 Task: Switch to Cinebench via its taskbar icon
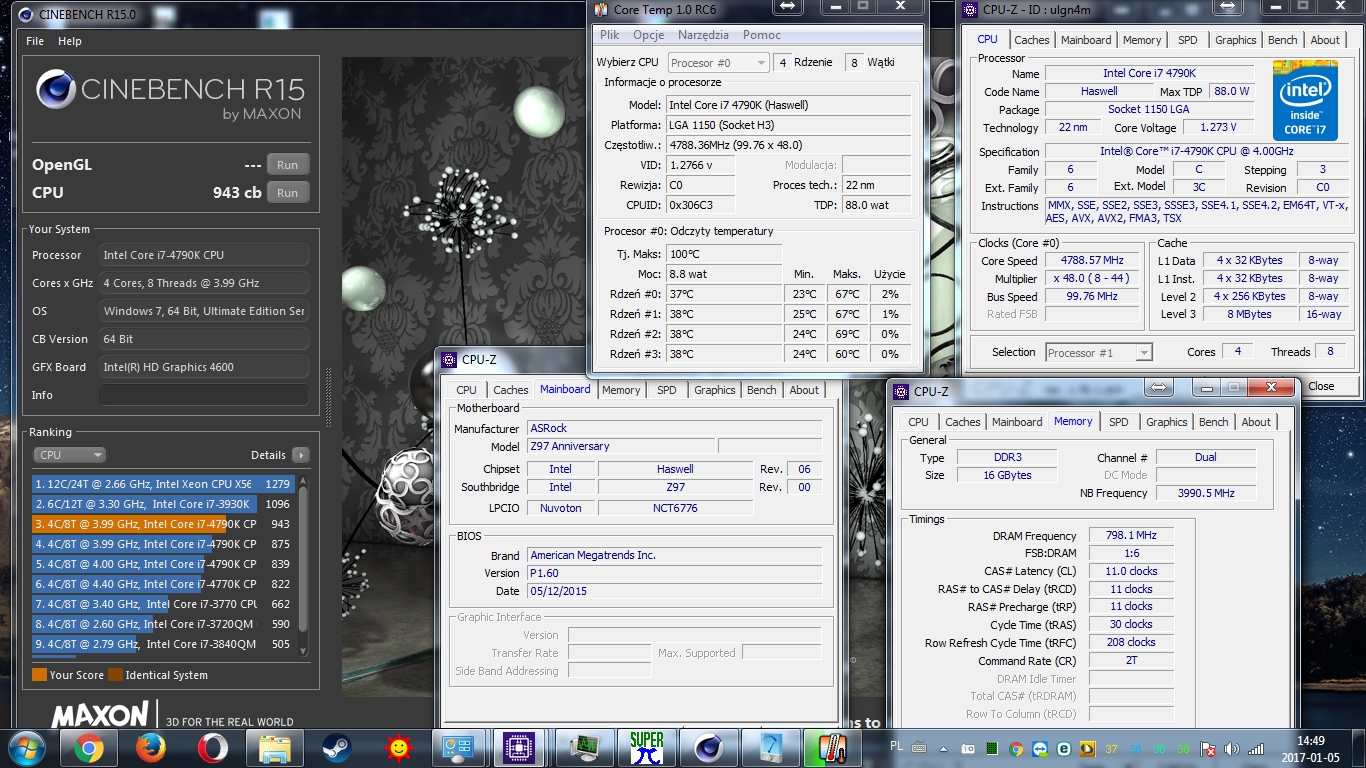click(709, 748)
